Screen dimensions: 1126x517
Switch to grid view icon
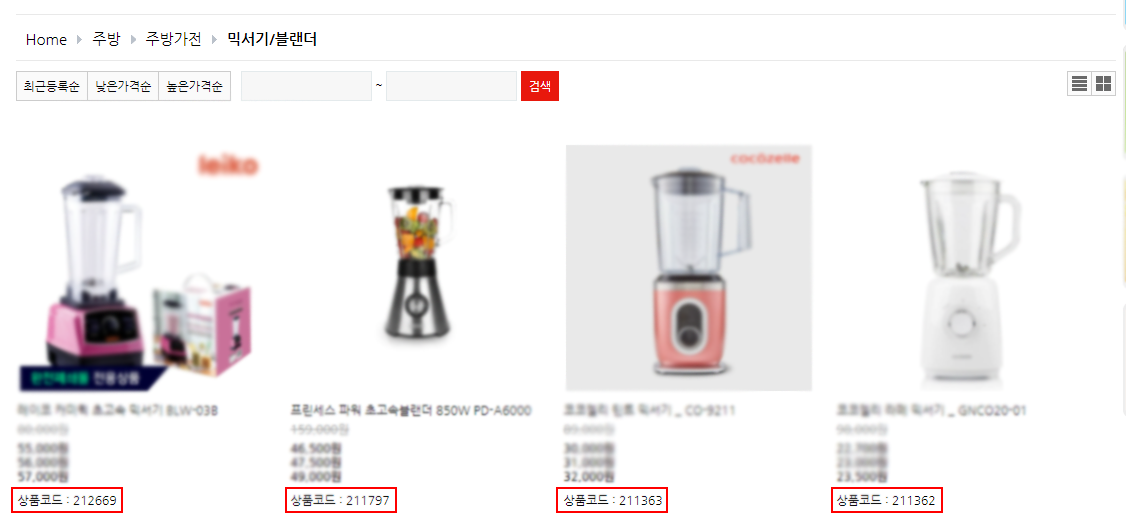1104,84
